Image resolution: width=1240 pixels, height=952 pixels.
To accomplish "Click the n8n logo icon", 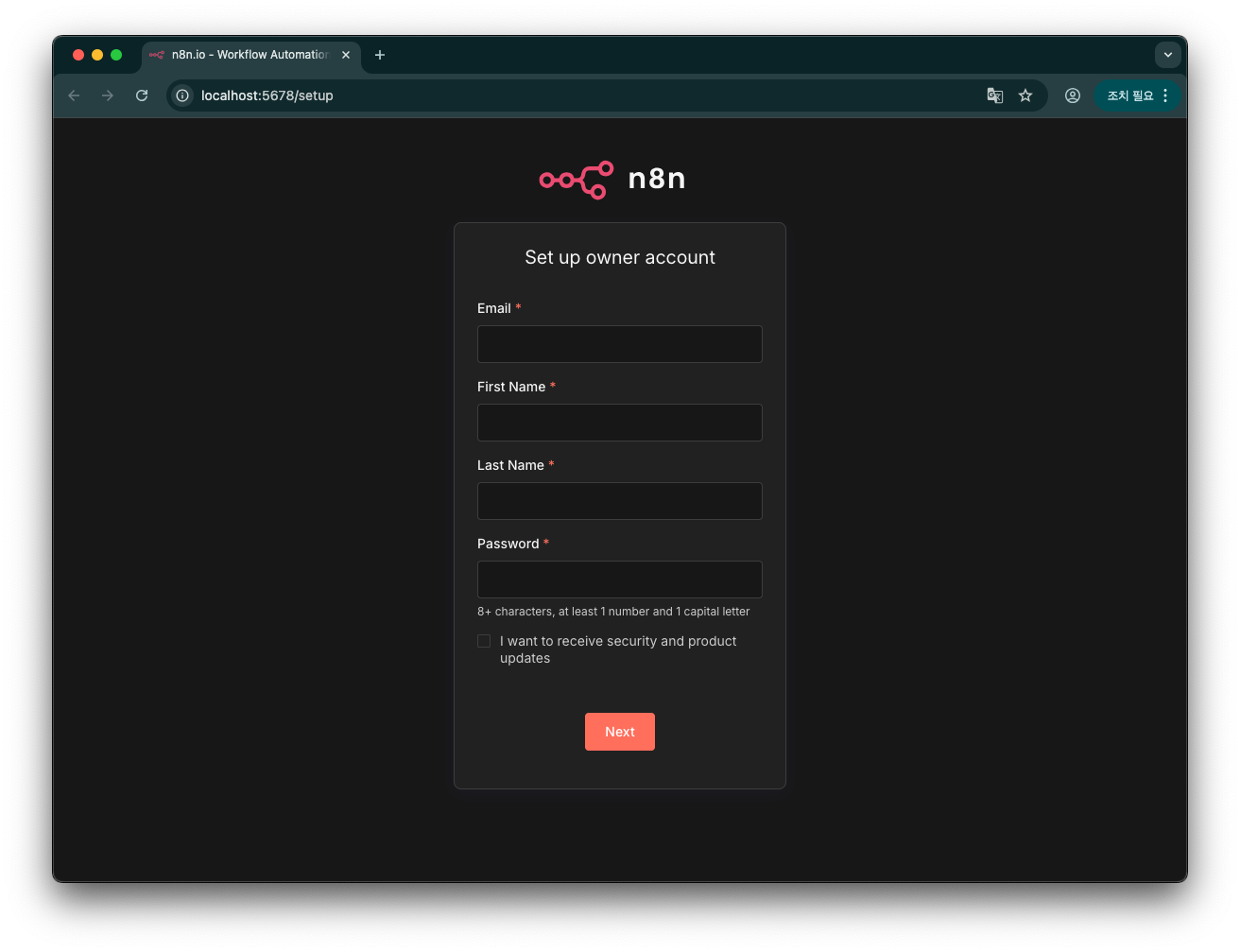I will click(x=577, y=180).
